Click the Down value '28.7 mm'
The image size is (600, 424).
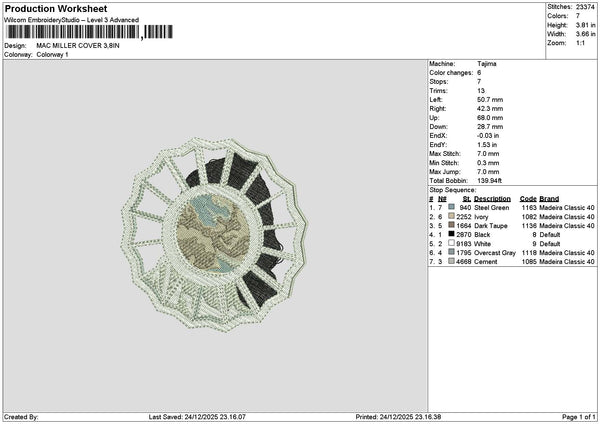point(490,126)
